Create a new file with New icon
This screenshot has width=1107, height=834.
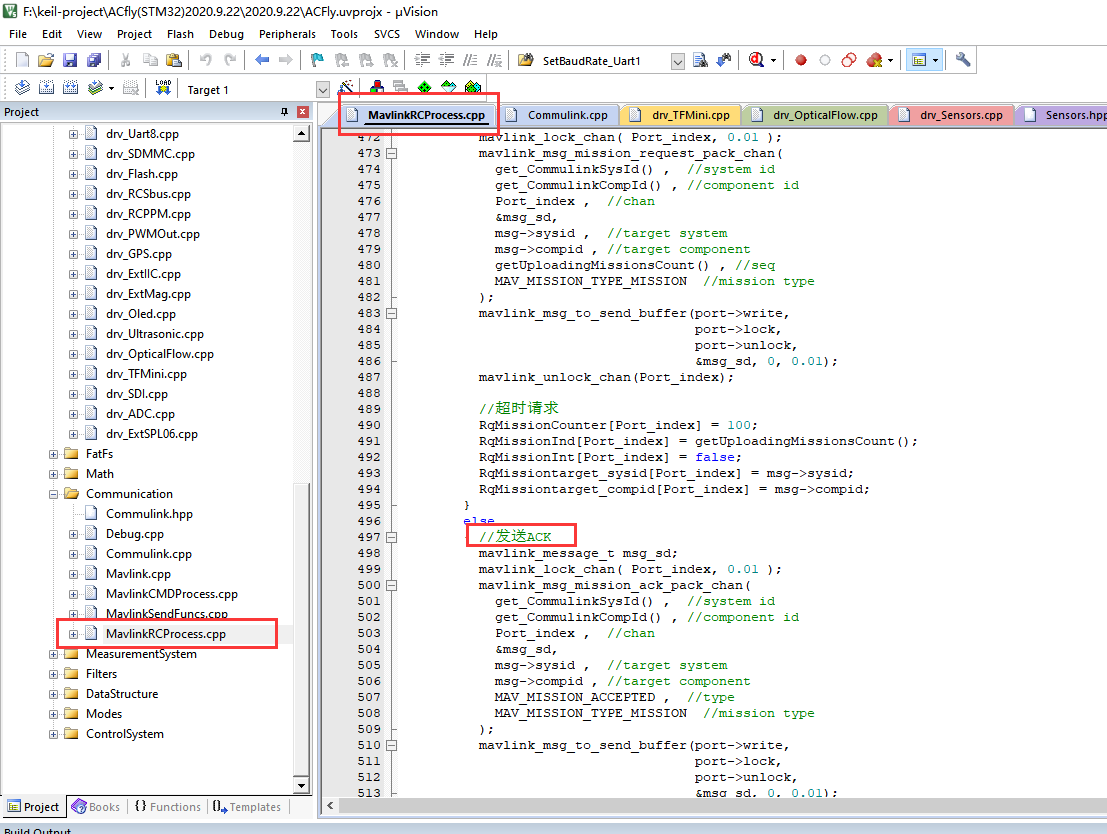[22, 60]
